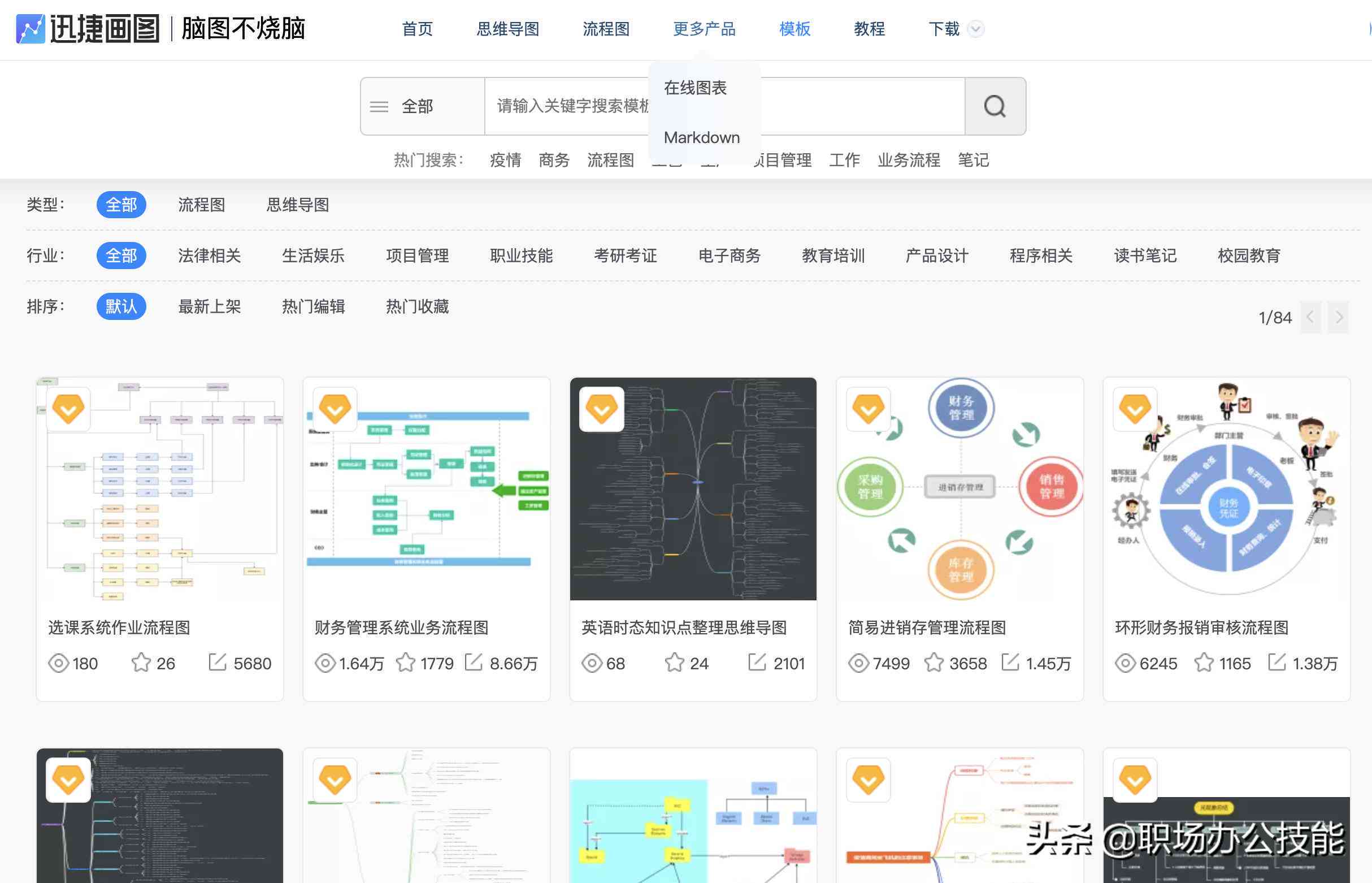Click the eye icon on 环形财务报销审核流程图
This screenshot has height=883, width=1372.
(1125, 664)
